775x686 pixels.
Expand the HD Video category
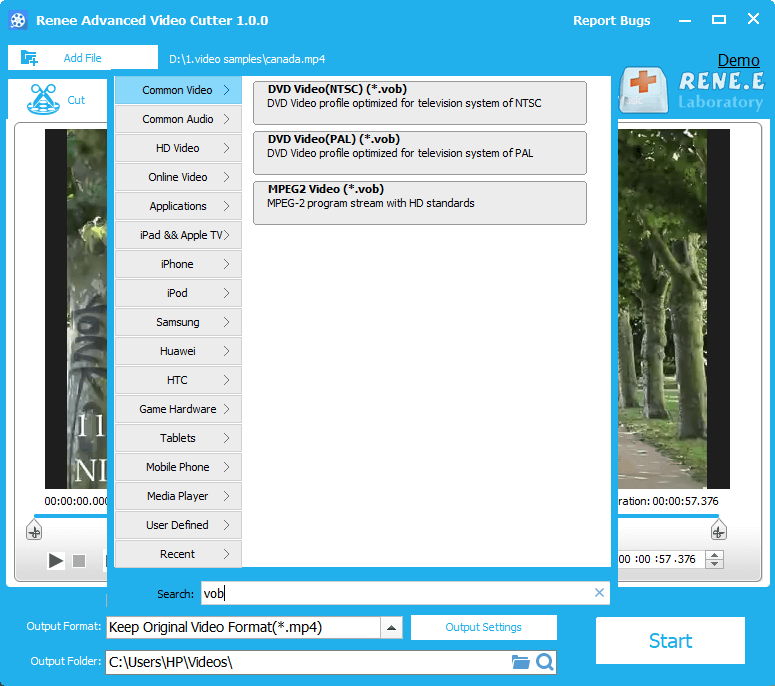[x=178, y=148]
